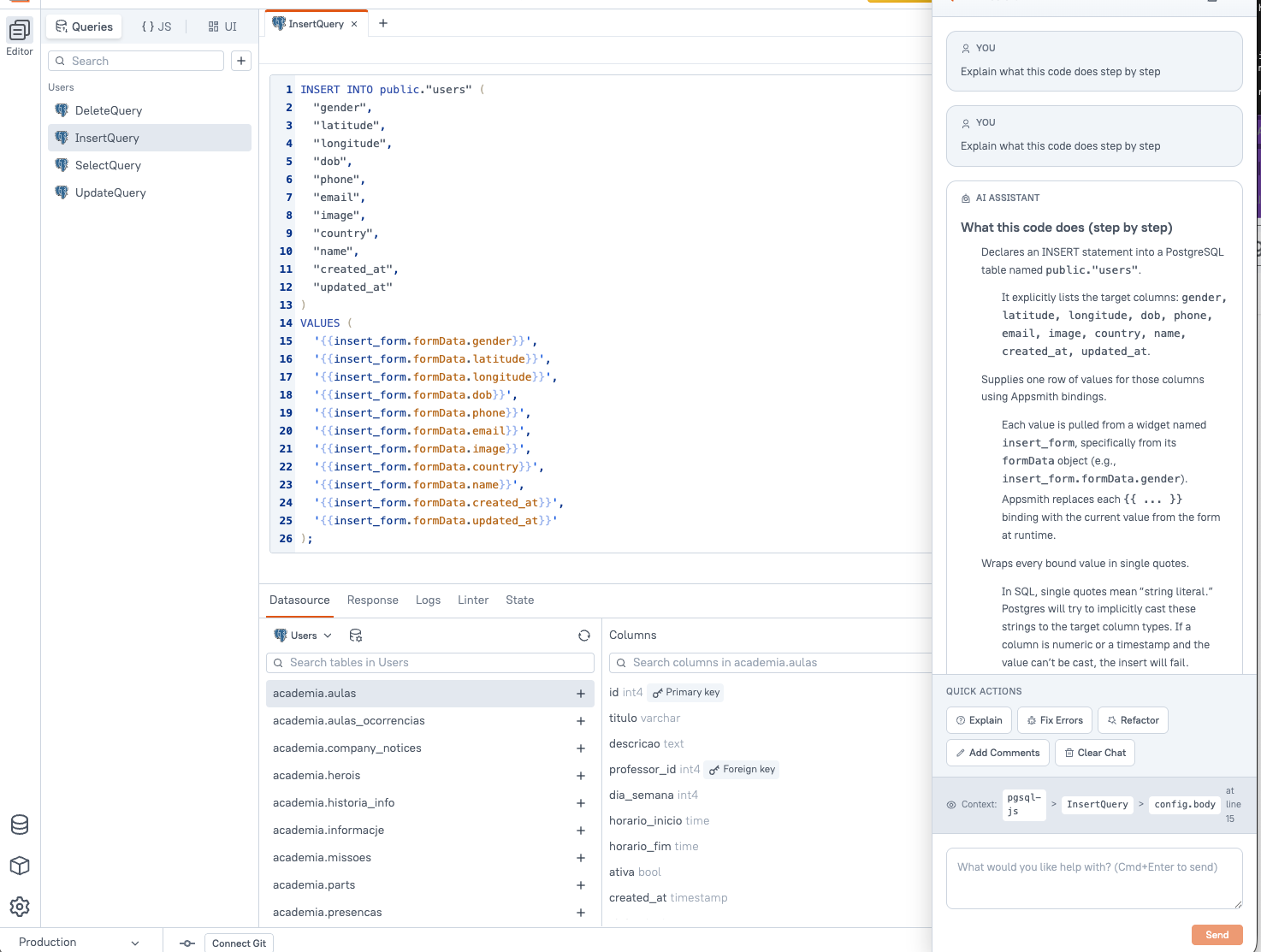This screenshot has height=952, width=1261.
Task: Click the Add Comments quick action
Action: coord(998,753)
